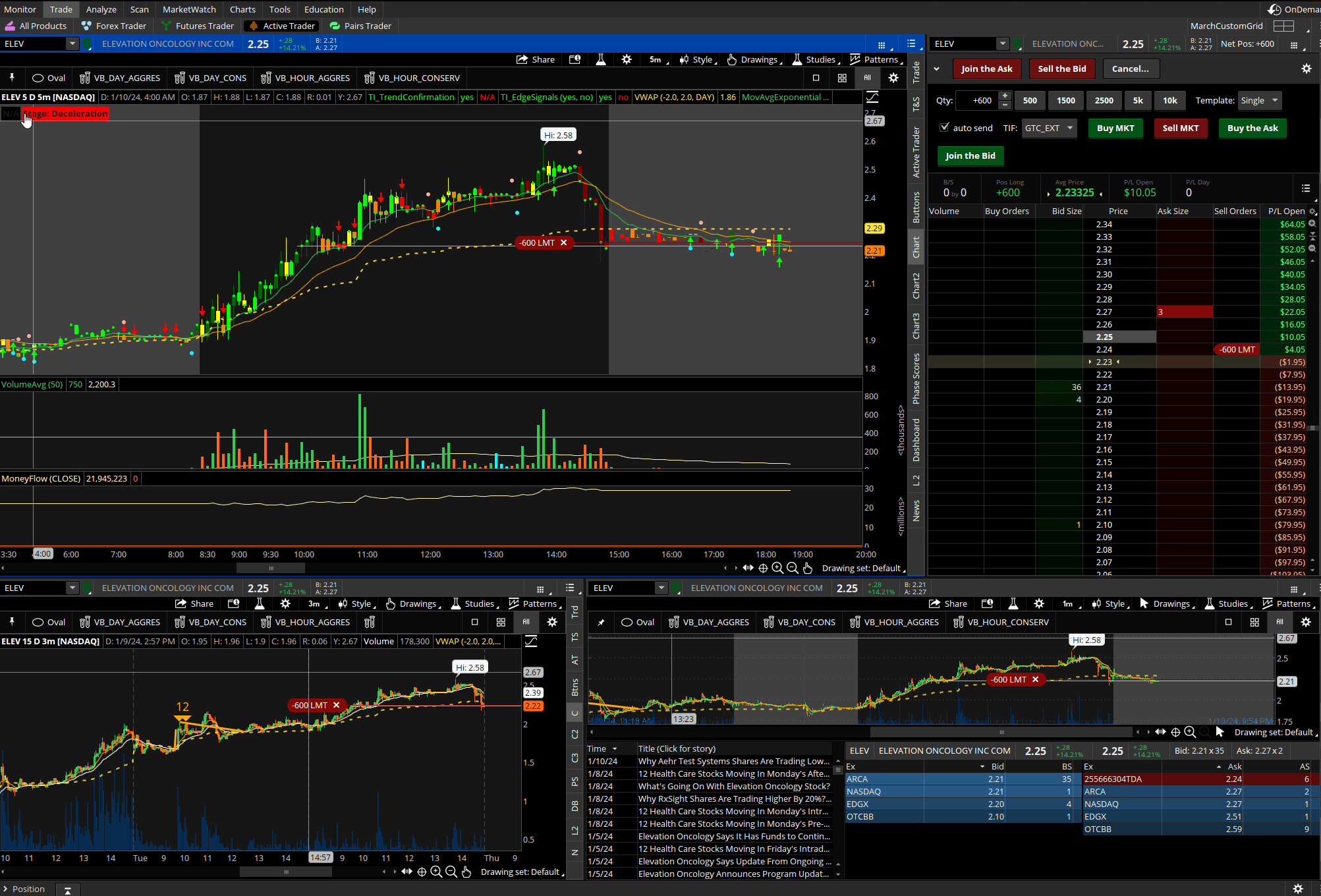Click the Oval drawing tool
1321x896 pixels.
[x=49, y=78]
